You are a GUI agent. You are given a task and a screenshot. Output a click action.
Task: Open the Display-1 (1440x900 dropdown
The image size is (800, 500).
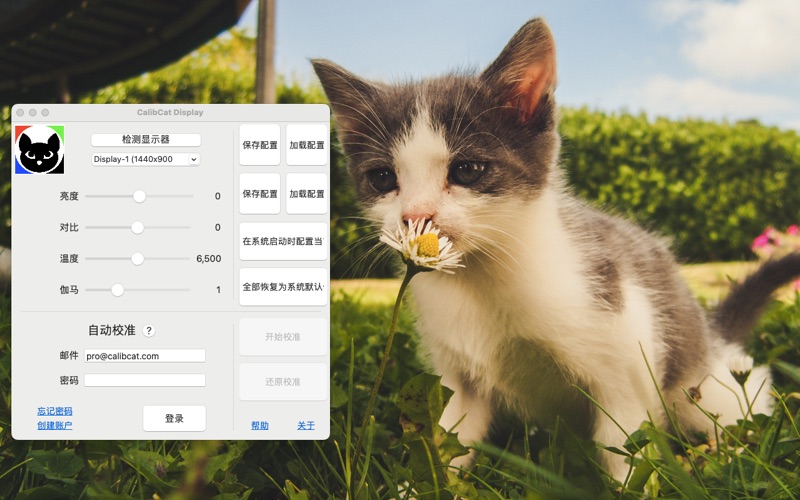coord(146,159)
